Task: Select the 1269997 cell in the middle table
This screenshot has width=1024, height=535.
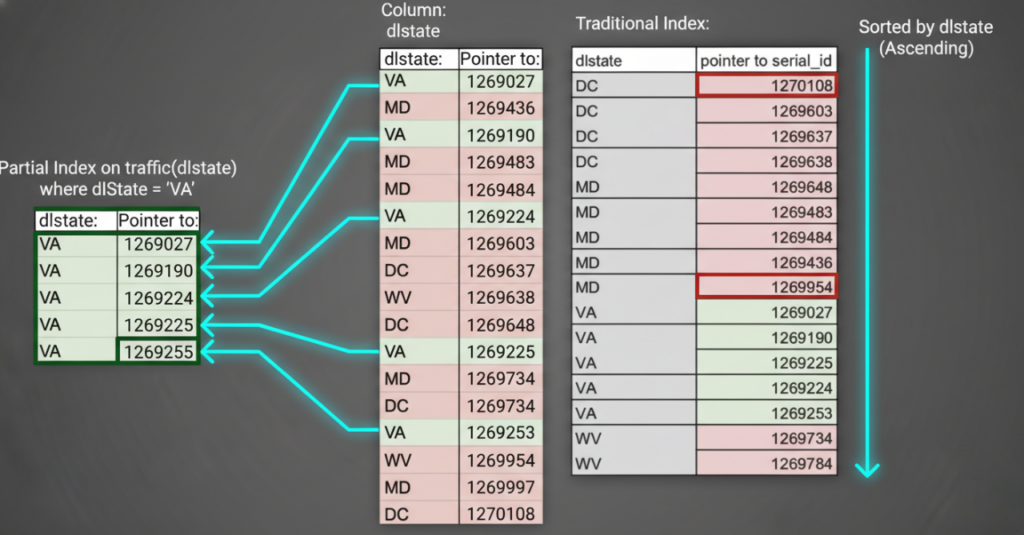Action: click(500, 486)
